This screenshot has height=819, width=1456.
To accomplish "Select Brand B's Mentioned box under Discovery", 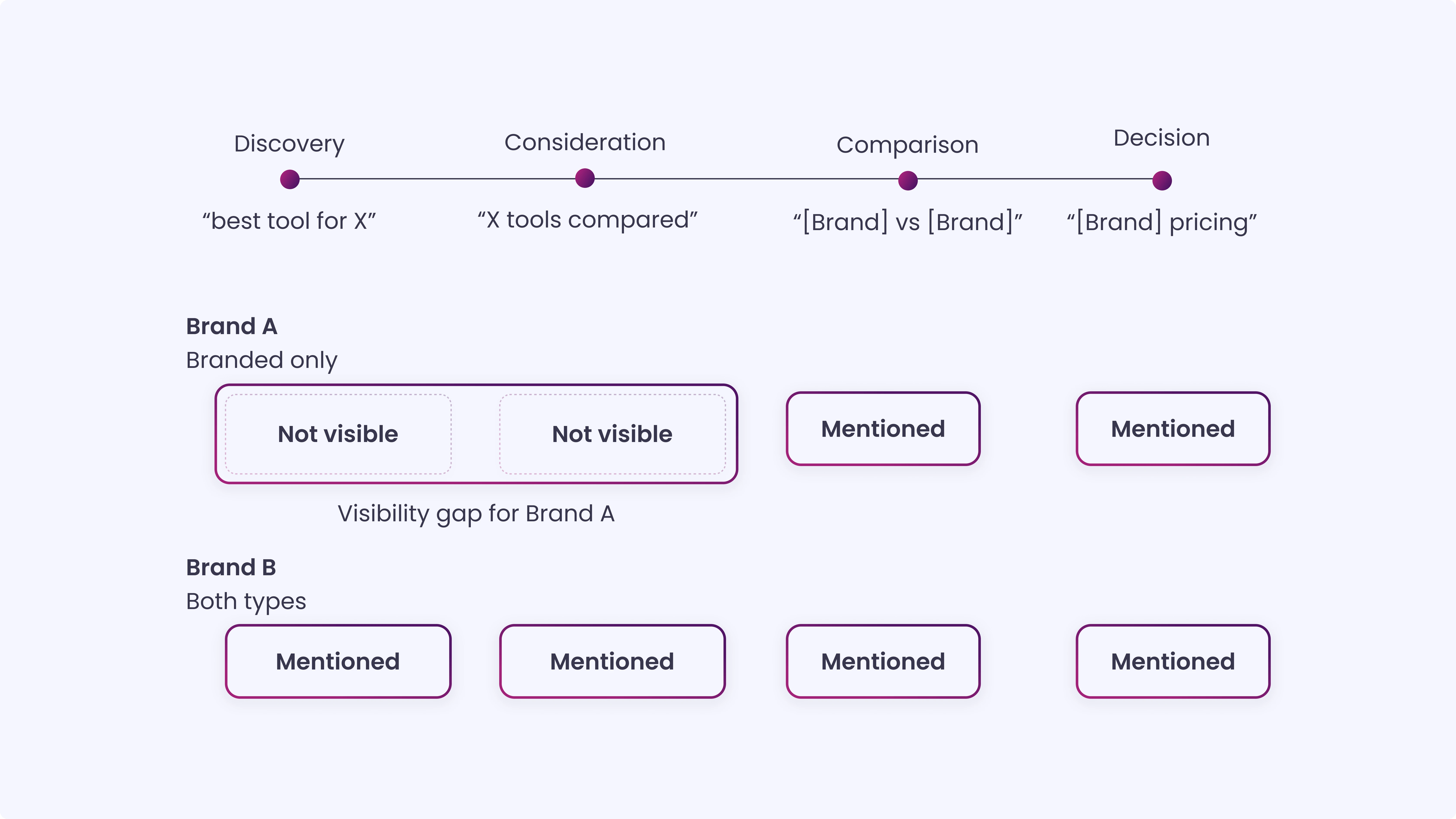I will [x=338, y=661].
